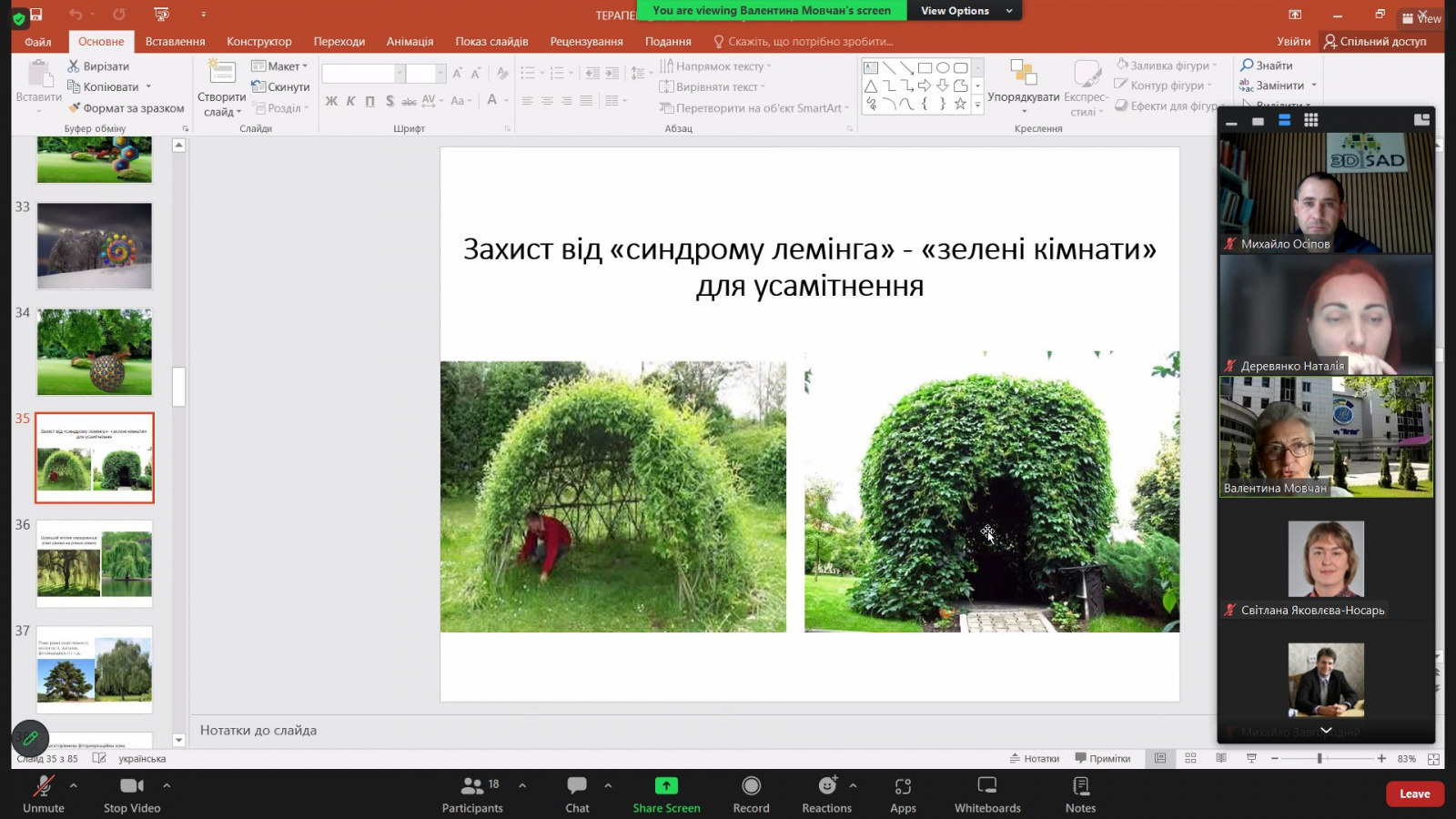1456x819 pixels.
Task: Toggle Примітки comments in status bar
Action: tap(1102, 758)
